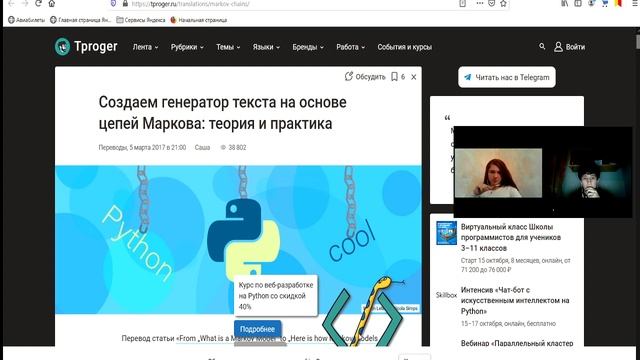The height and width of the screenshot is (360, 640).
Task: Click Обсудить to discuss the article
Action: [x=365, y=76]
